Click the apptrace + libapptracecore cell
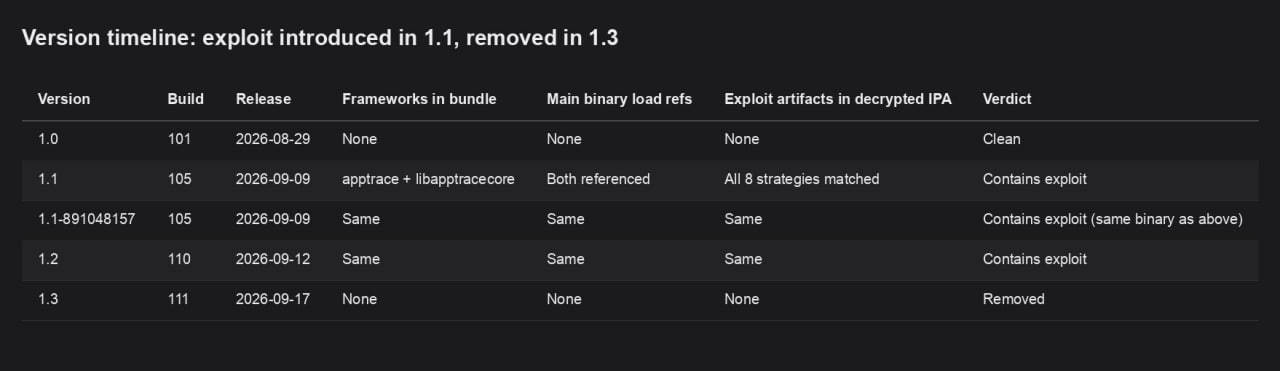 point(428,179)
